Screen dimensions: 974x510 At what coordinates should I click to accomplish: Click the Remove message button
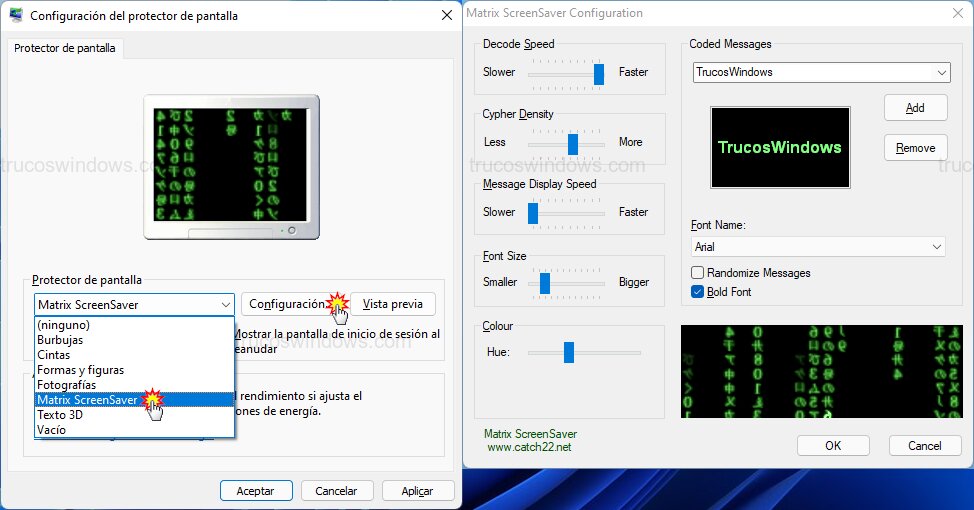coord(915,148)
